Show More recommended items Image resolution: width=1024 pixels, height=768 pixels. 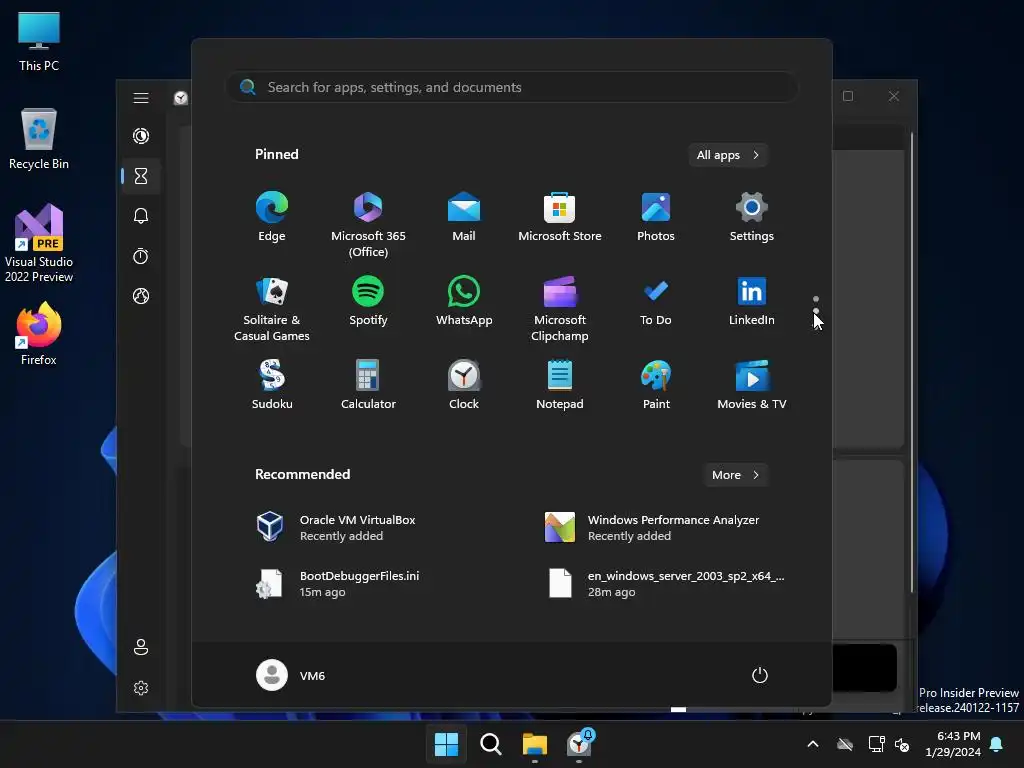735,475
